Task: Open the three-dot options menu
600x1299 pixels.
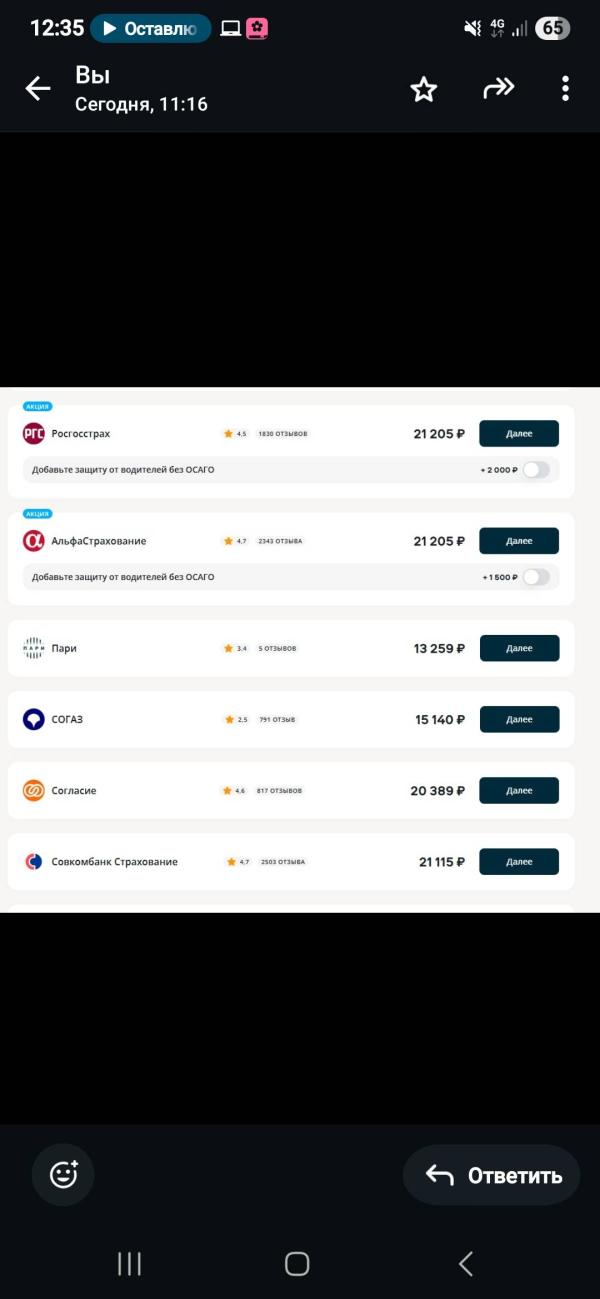Action: point(565,89)
